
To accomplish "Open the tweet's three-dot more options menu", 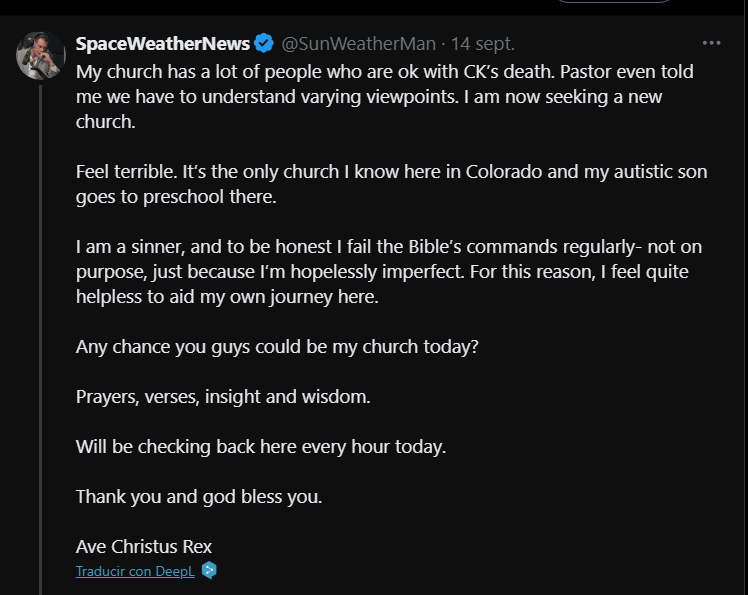I will pos(711,44).
